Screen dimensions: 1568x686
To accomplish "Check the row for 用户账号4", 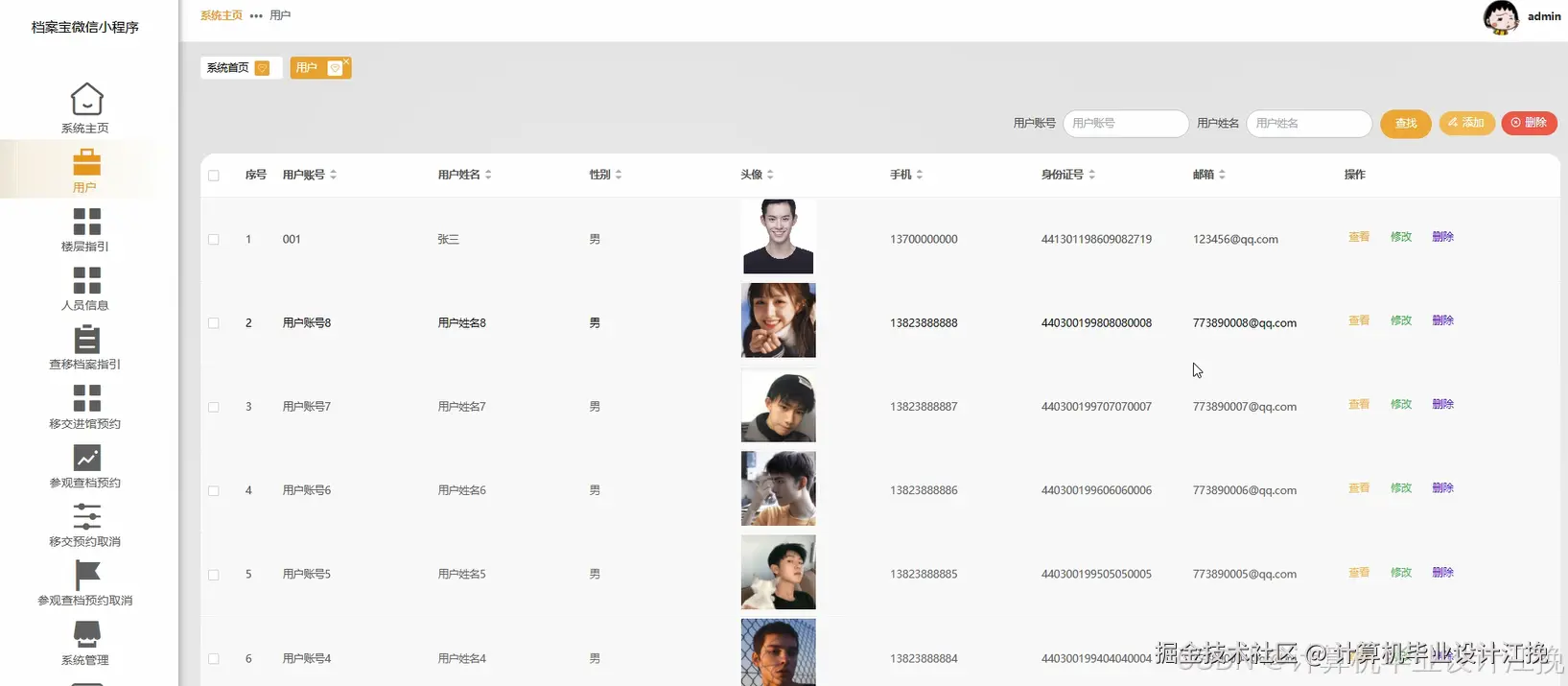I will (214, 659).
